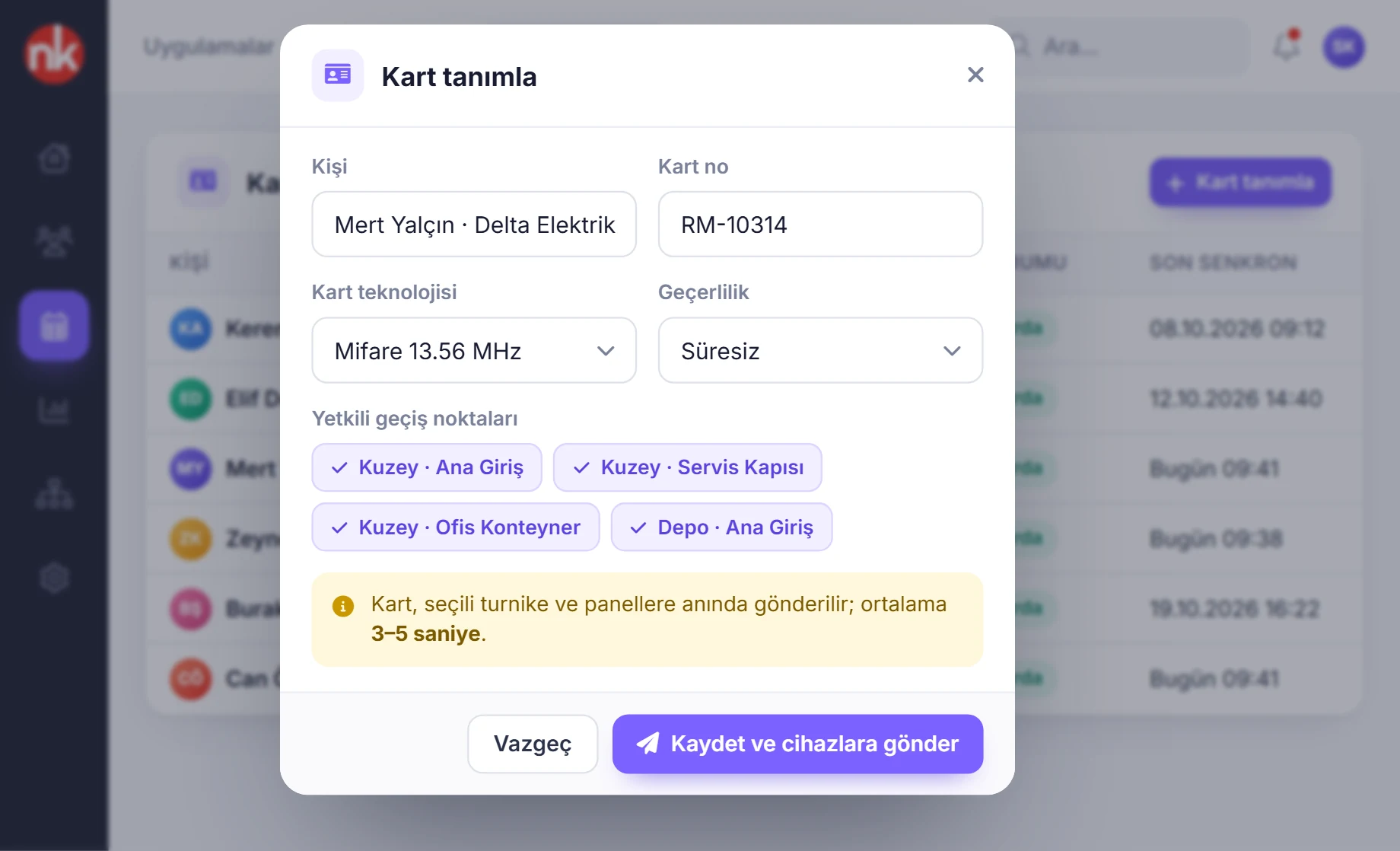1400x851 pixels.
Task: Toggle Kuzey · Ofis Konteyner chip
Action: (x=456, y=527)
